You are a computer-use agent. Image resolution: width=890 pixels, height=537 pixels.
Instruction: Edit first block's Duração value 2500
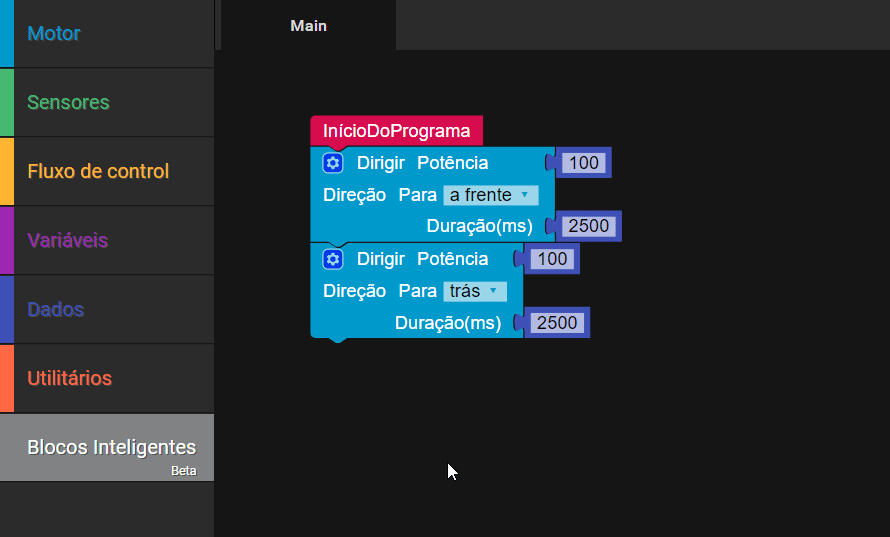coord(588,226)
